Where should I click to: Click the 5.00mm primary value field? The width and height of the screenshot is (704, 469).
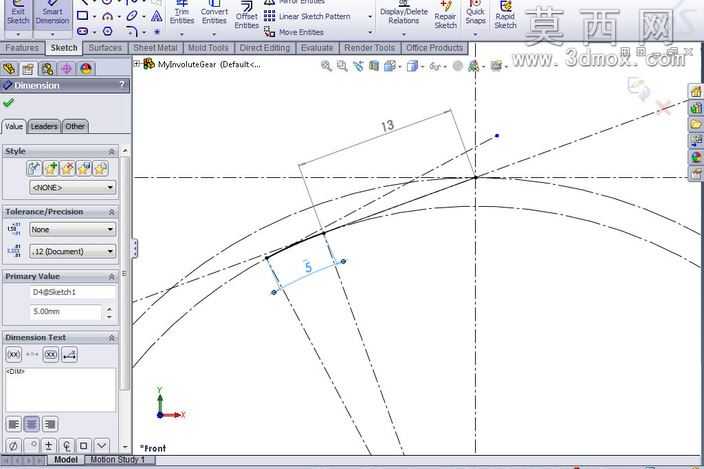tap(66, 311)
